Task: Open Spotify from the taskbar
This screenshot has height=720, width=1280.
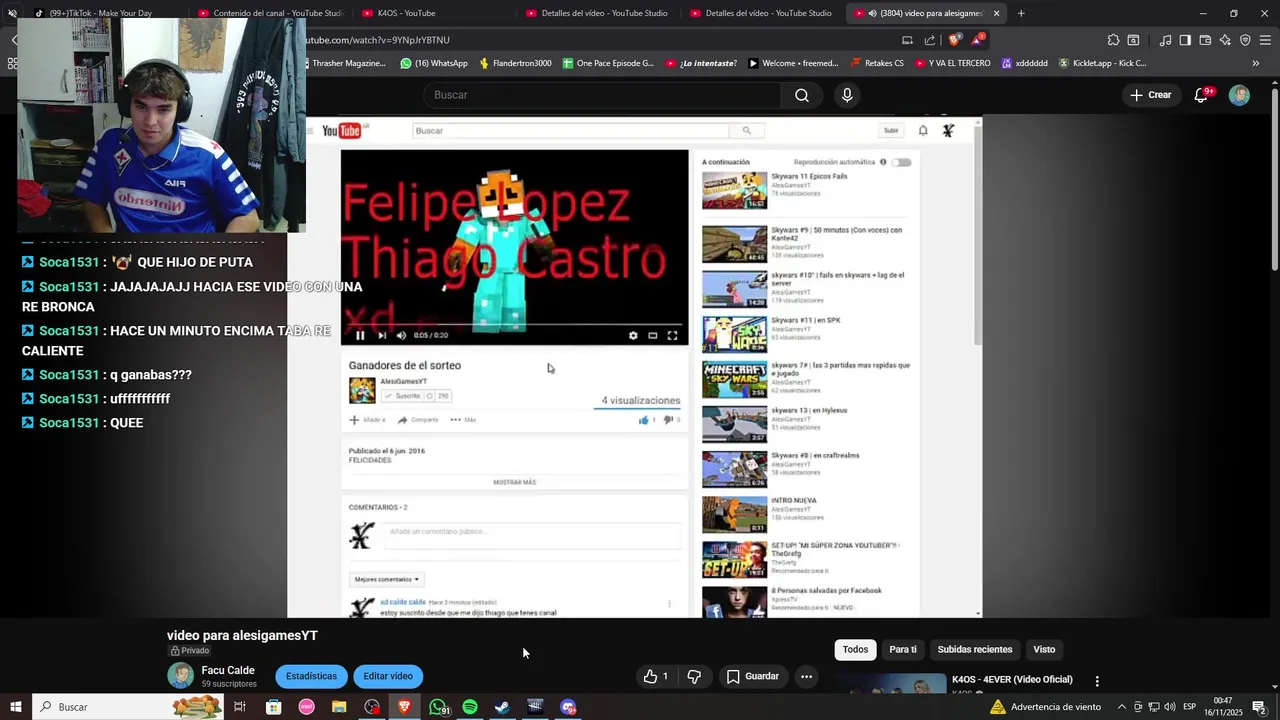Action: (x=470, y=707)
